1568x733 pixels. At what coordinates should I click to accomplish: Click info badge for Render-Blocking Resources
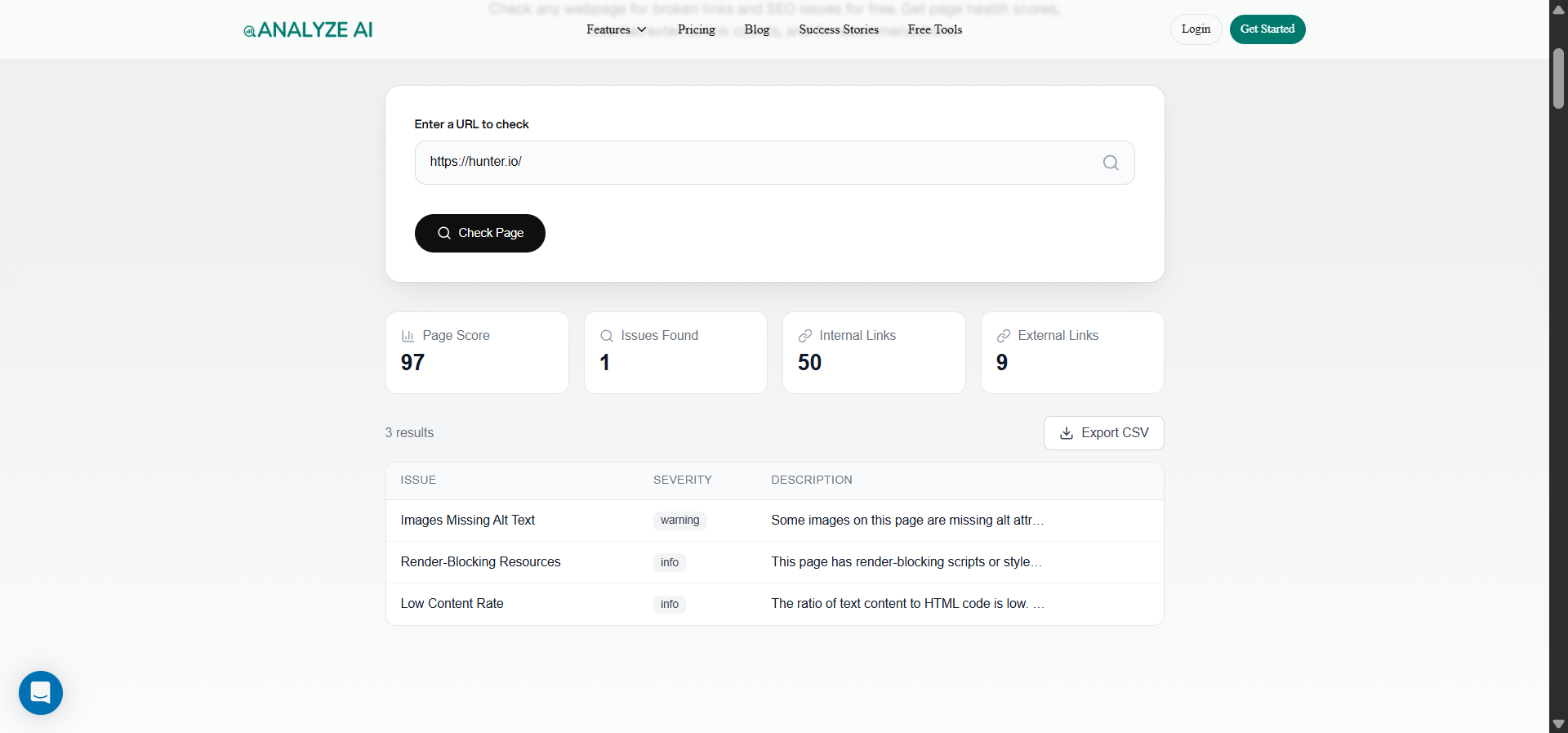click(x=670, y=562)
